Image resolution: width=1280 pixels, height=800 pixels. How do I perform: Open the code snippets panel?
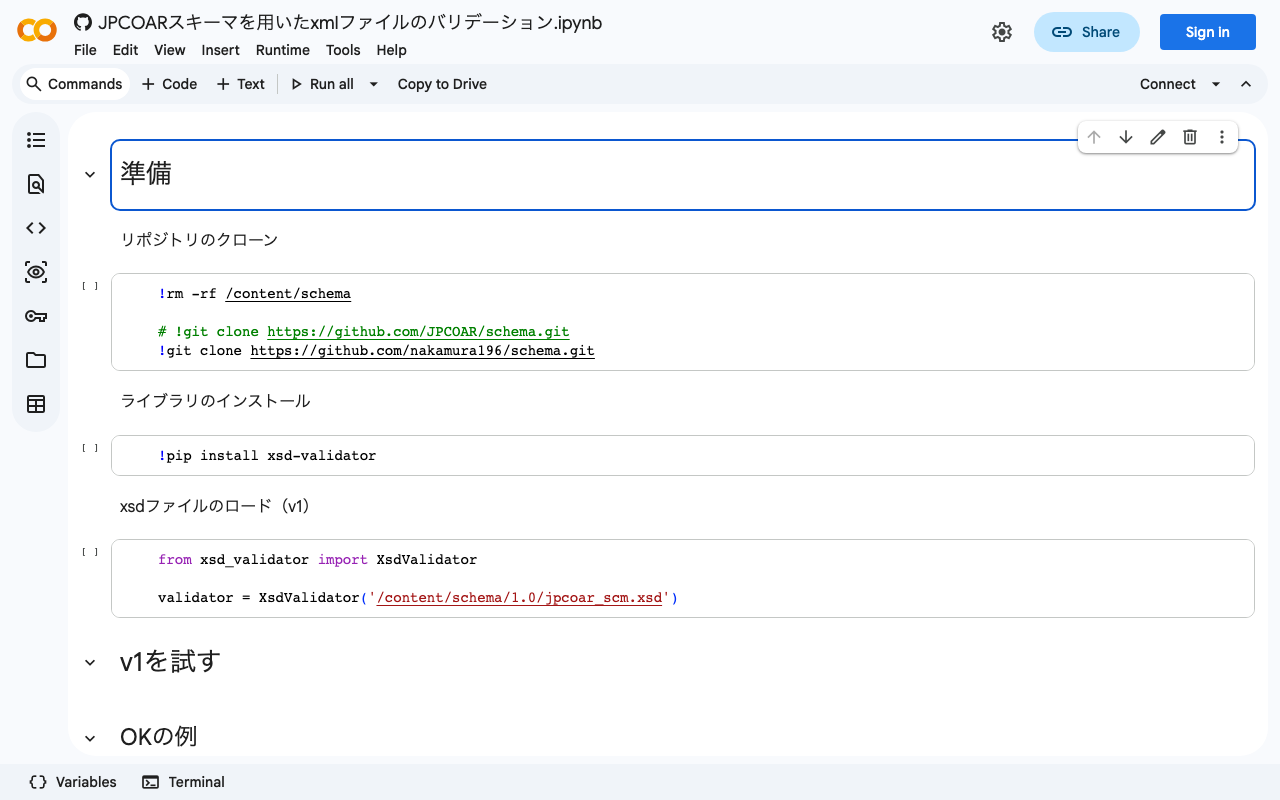pos(36,228)
